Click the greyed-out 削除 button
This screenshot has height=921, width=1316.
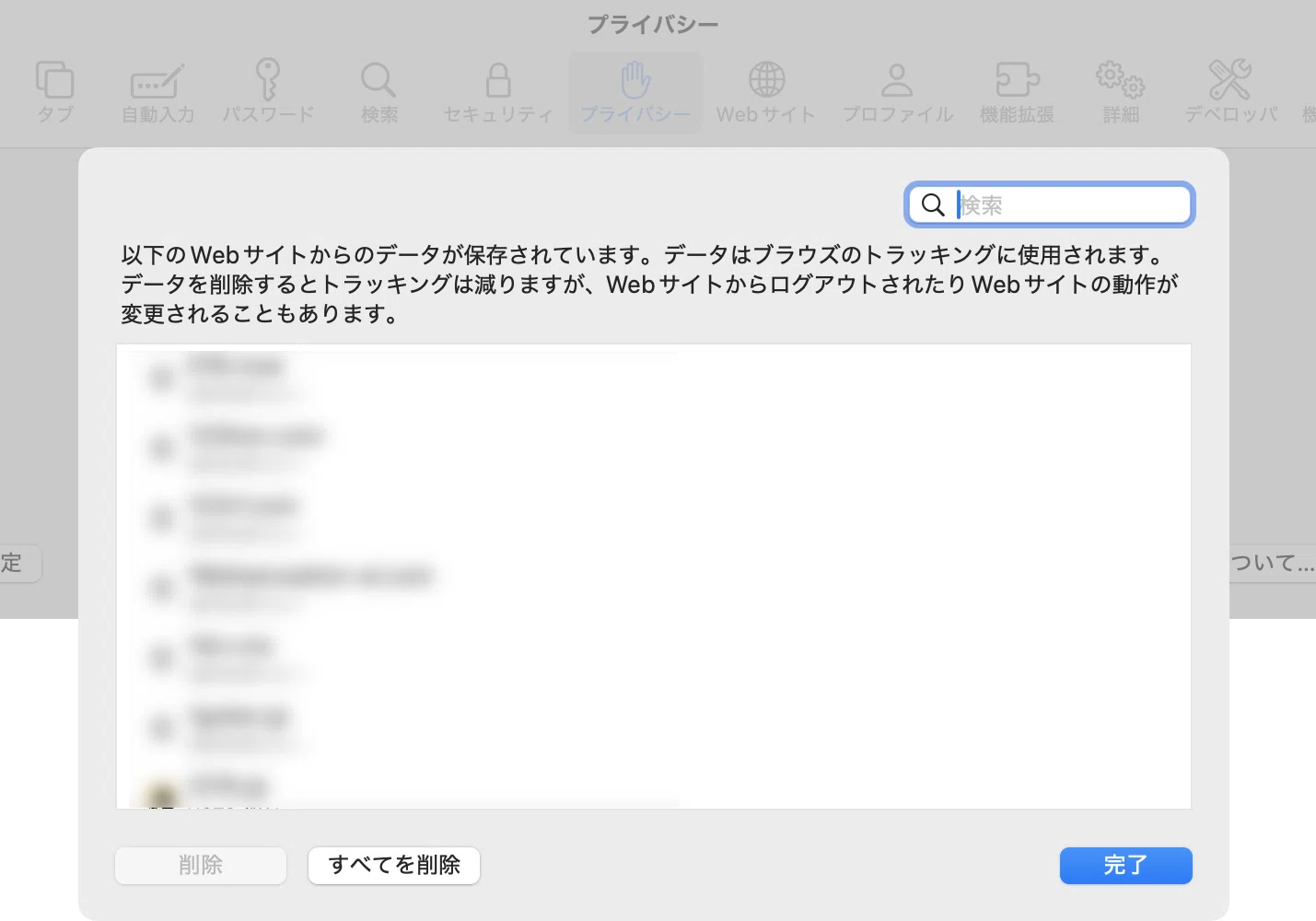click(201, 866)
